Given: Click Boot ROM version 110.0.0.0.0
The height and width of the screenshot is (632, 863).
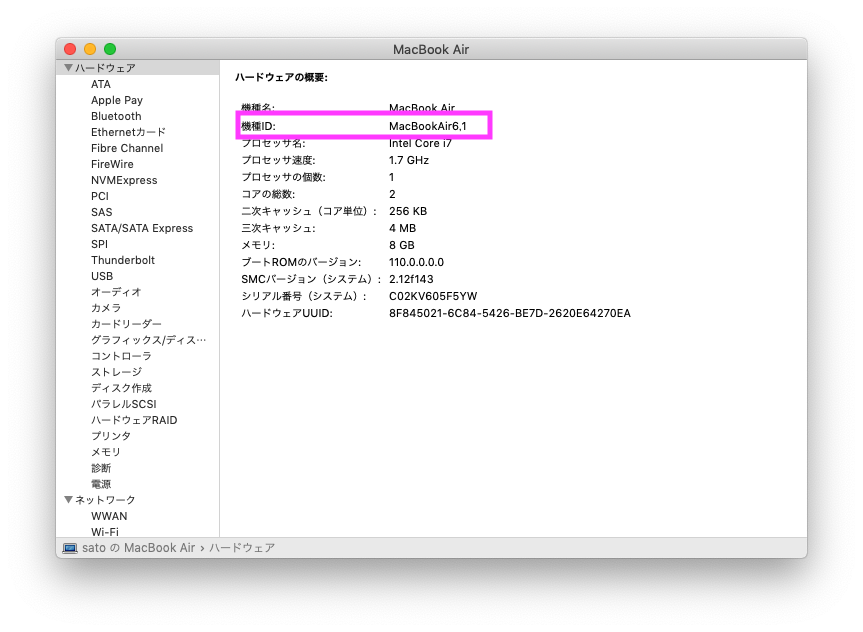Looking at the screenshot, I should (416, 262).
